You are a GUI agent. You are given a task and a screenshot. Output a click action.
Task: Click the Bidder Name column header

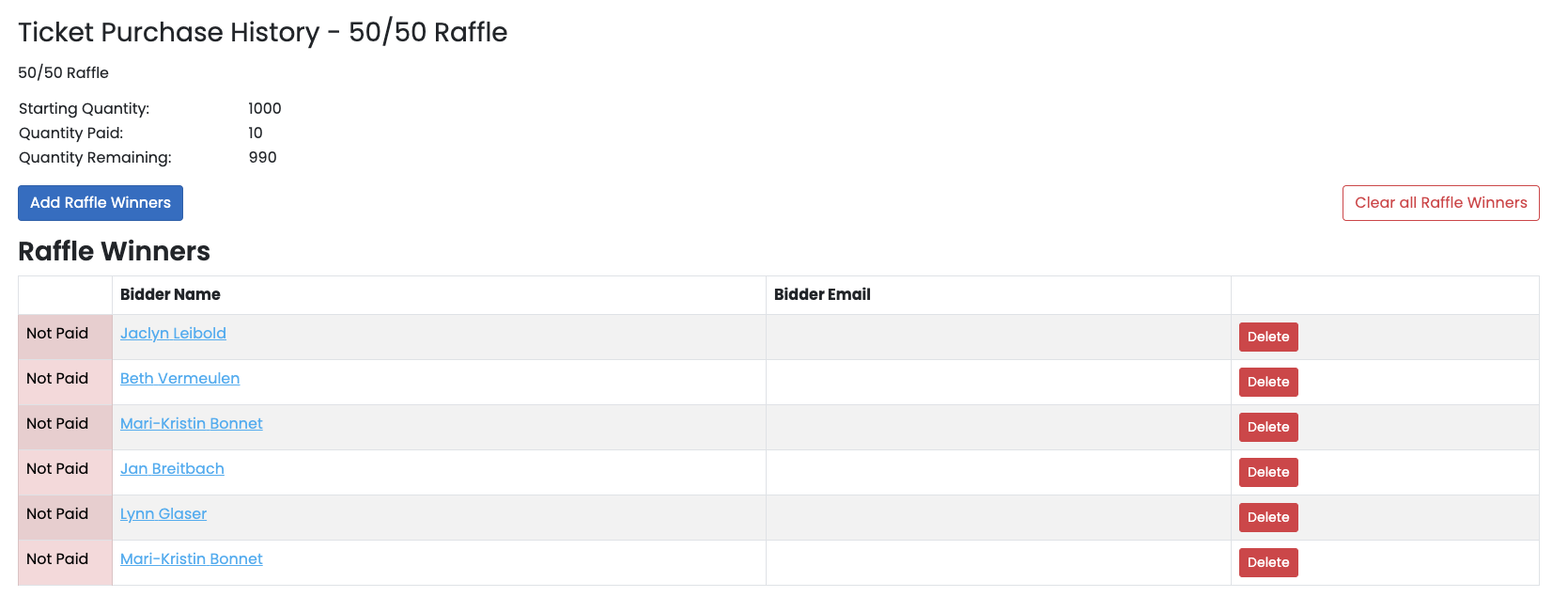click(170, 295)
